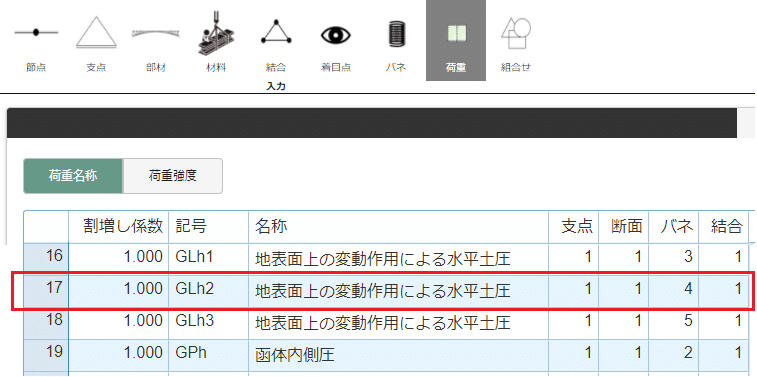757x377 pixels.
Task: Select row number 19 header
Action: [x=46, y=355]
